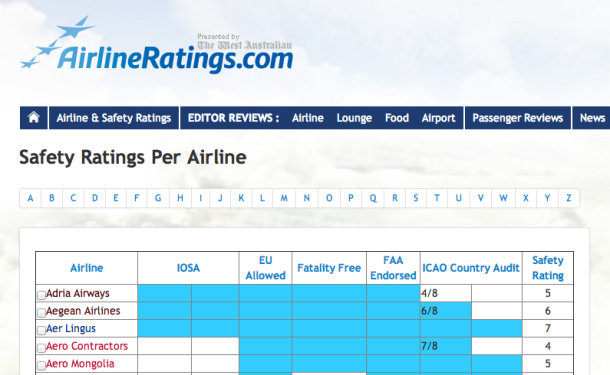Sort by the Safety Rating column header

click(548, 268)
